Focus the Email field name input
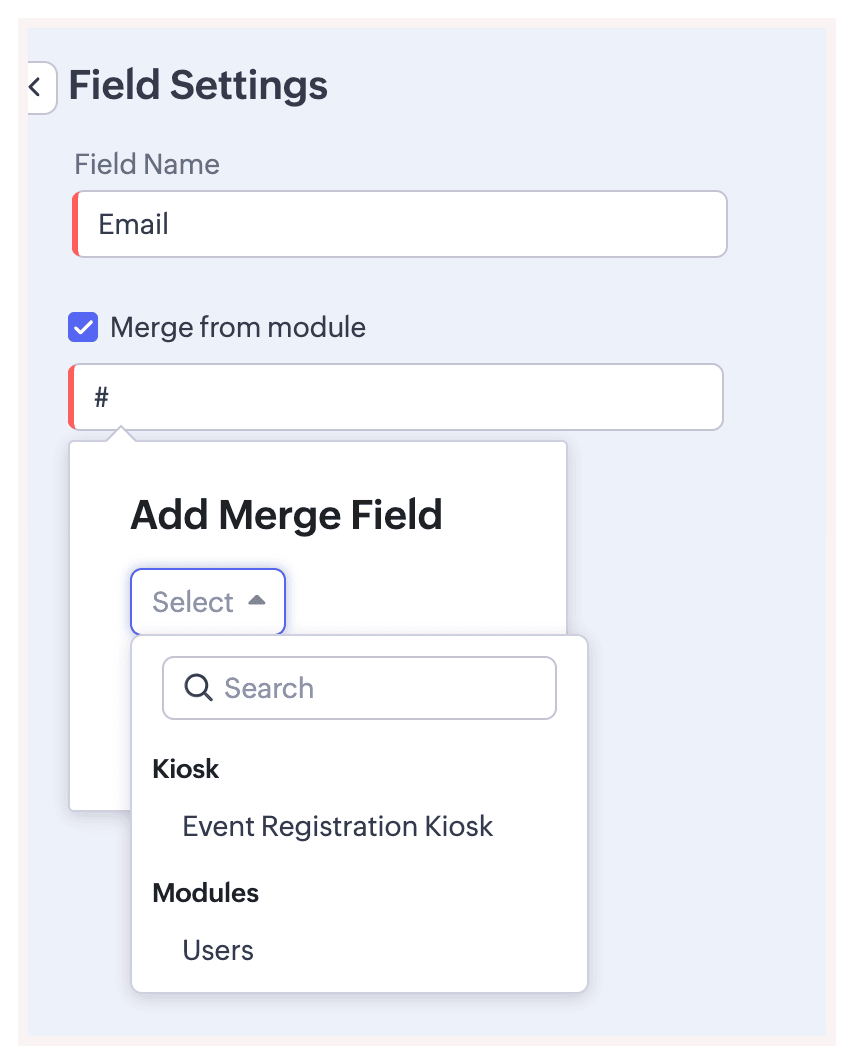This screenshot has height=1064, width=854. [400, 224]
